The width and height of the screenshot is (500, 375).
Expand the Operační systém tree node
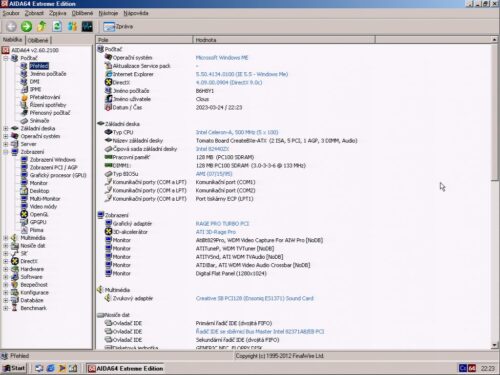6,136
